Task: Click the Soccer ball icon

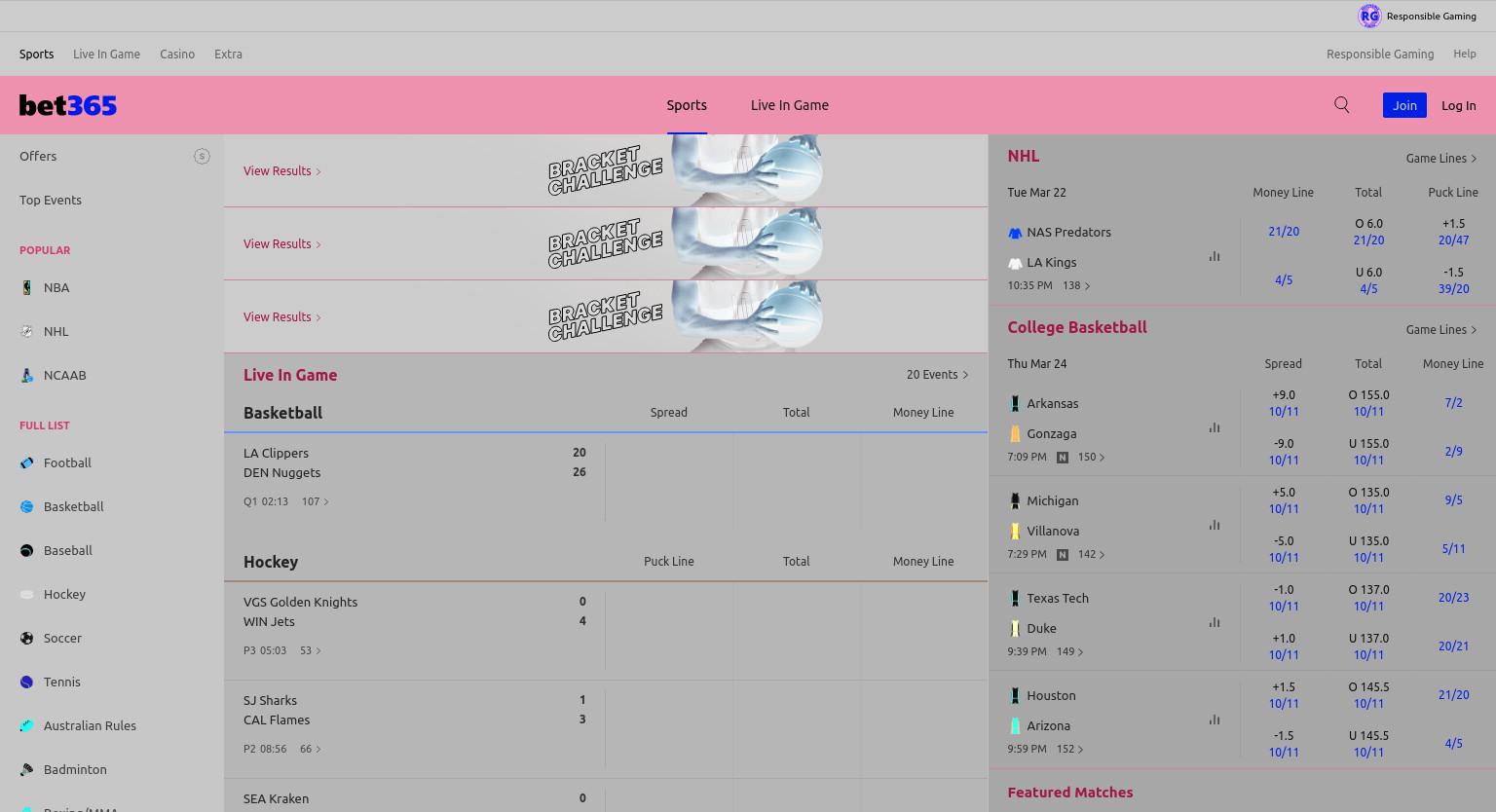Action: tap(27, 638)
